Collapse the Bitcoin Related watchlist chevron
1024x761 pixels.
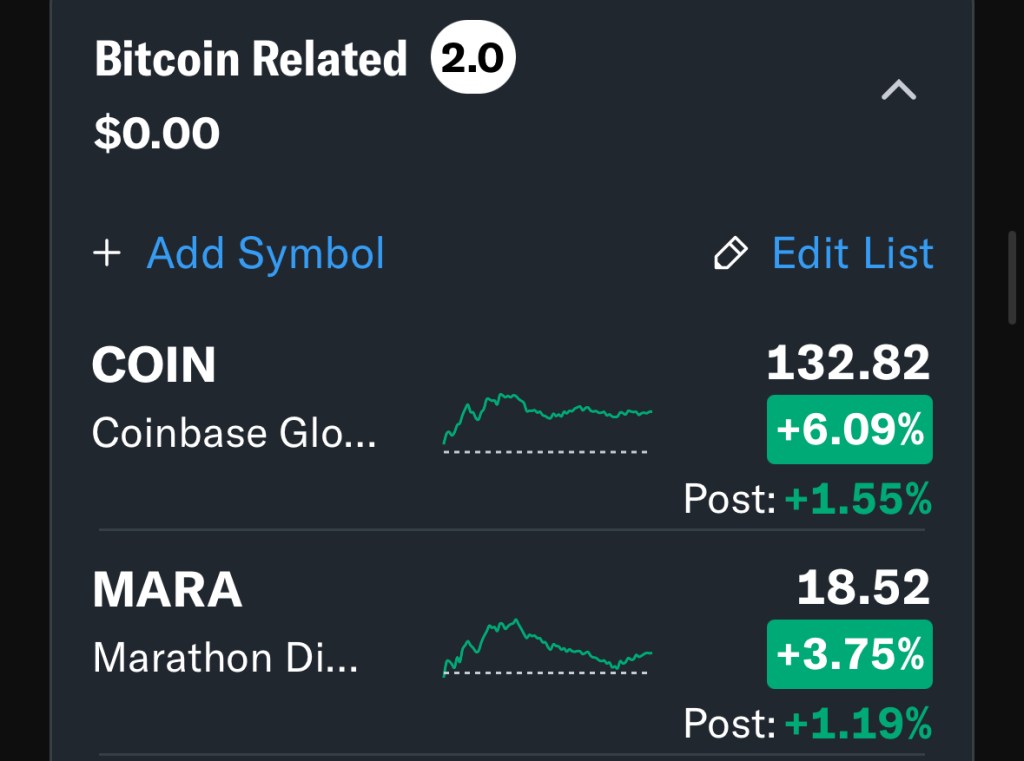click(898, 91)
